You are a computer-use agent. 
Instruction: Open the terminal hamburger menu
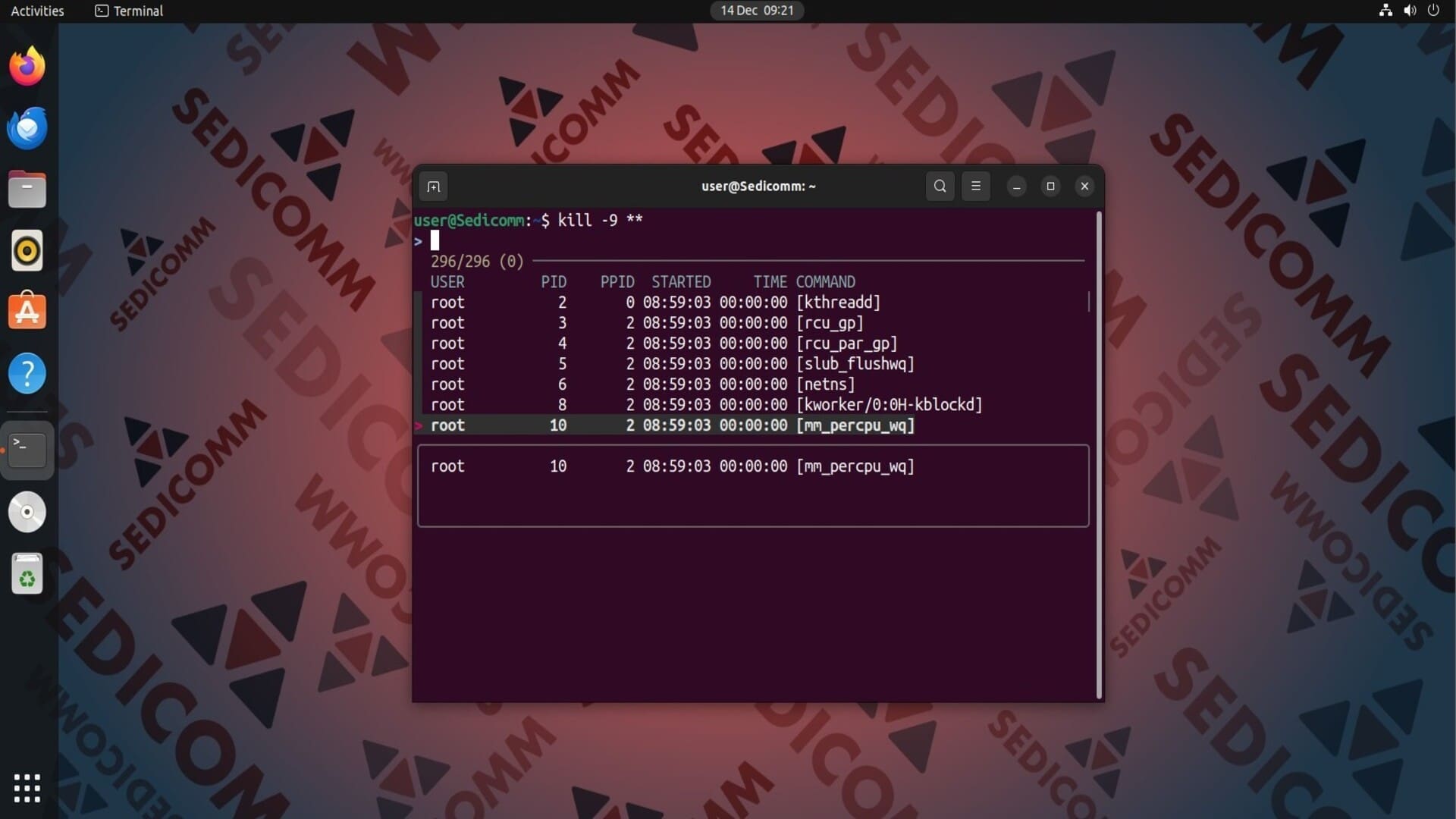(x=975, y=187)
